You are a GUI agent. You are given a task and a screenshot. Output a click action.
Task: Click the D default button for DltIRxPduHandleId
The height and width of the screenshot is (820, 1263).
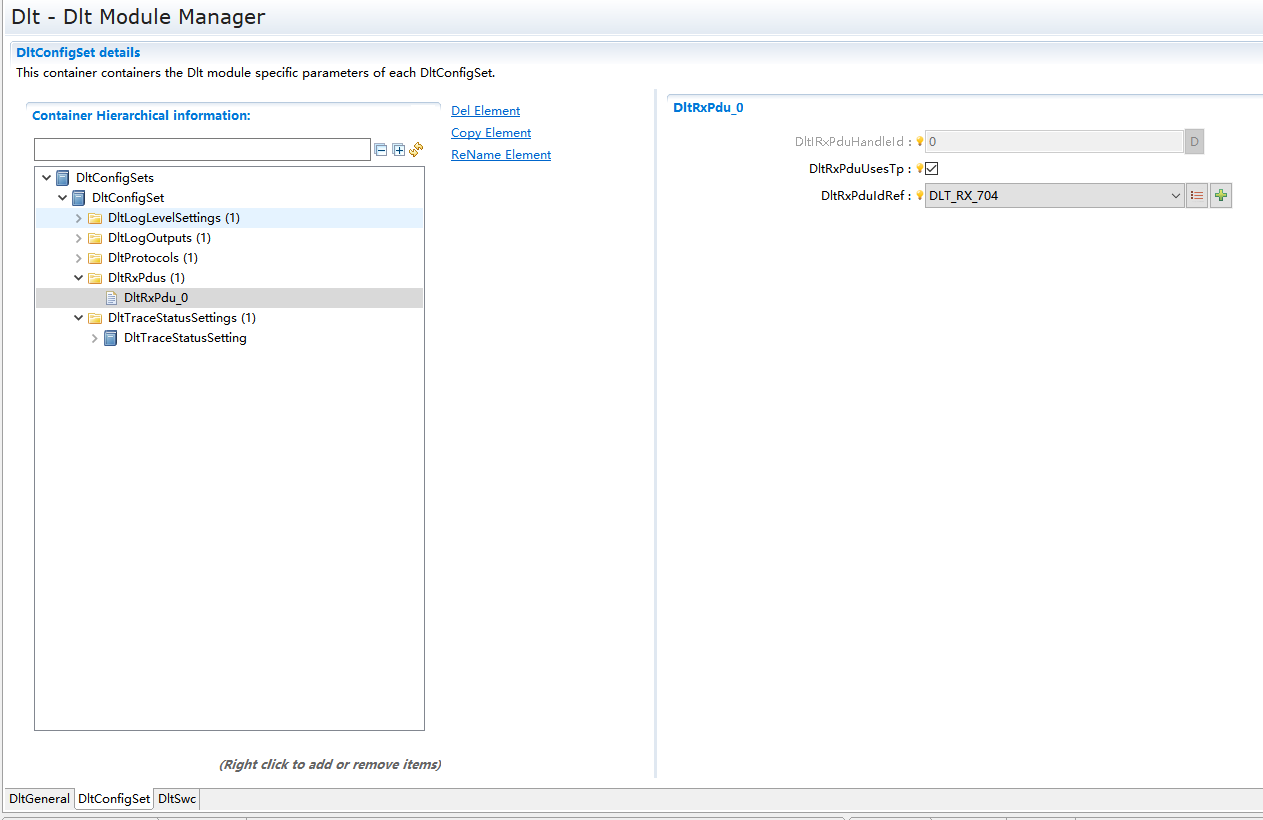(1194, 142)
